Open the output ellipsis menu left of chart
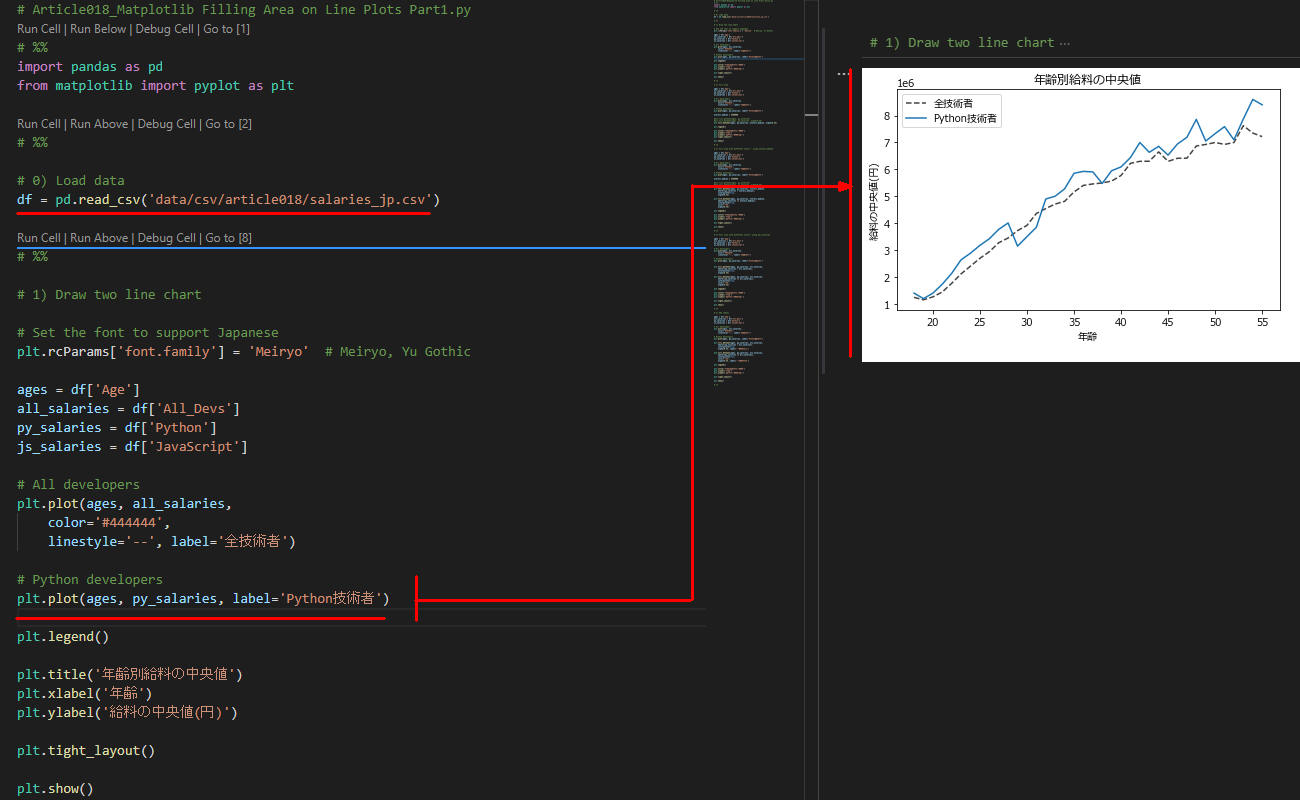Image resolution: width=1300 pixels, height=800 pixels. point(843,74)
